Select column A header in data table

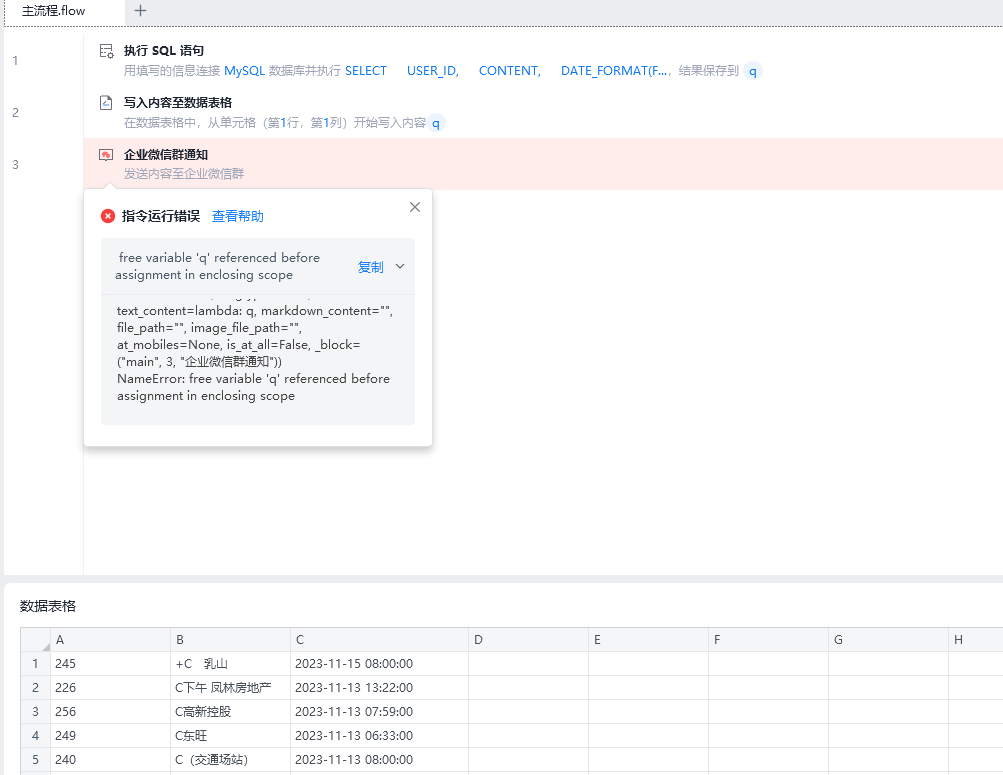[110, 640]
